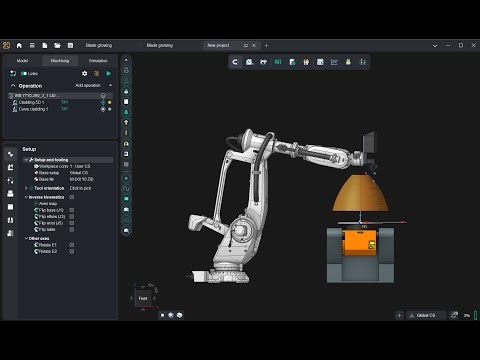Viewport: 480px width, 360px height.
Task: Click the green robot toolbar icon
Action: [348, 62]
